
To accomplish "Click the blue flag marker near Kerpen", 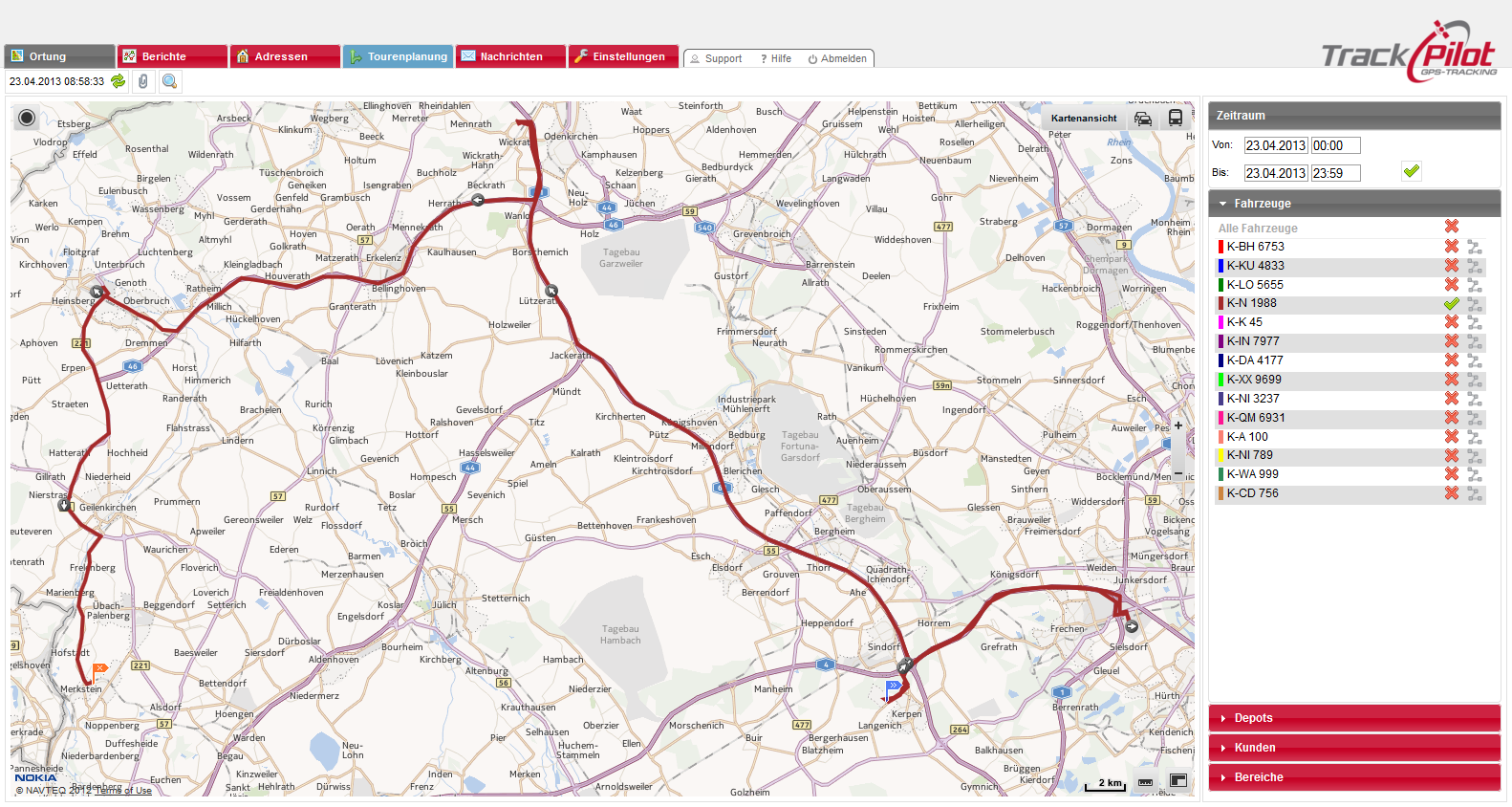I will pos(893,688).
